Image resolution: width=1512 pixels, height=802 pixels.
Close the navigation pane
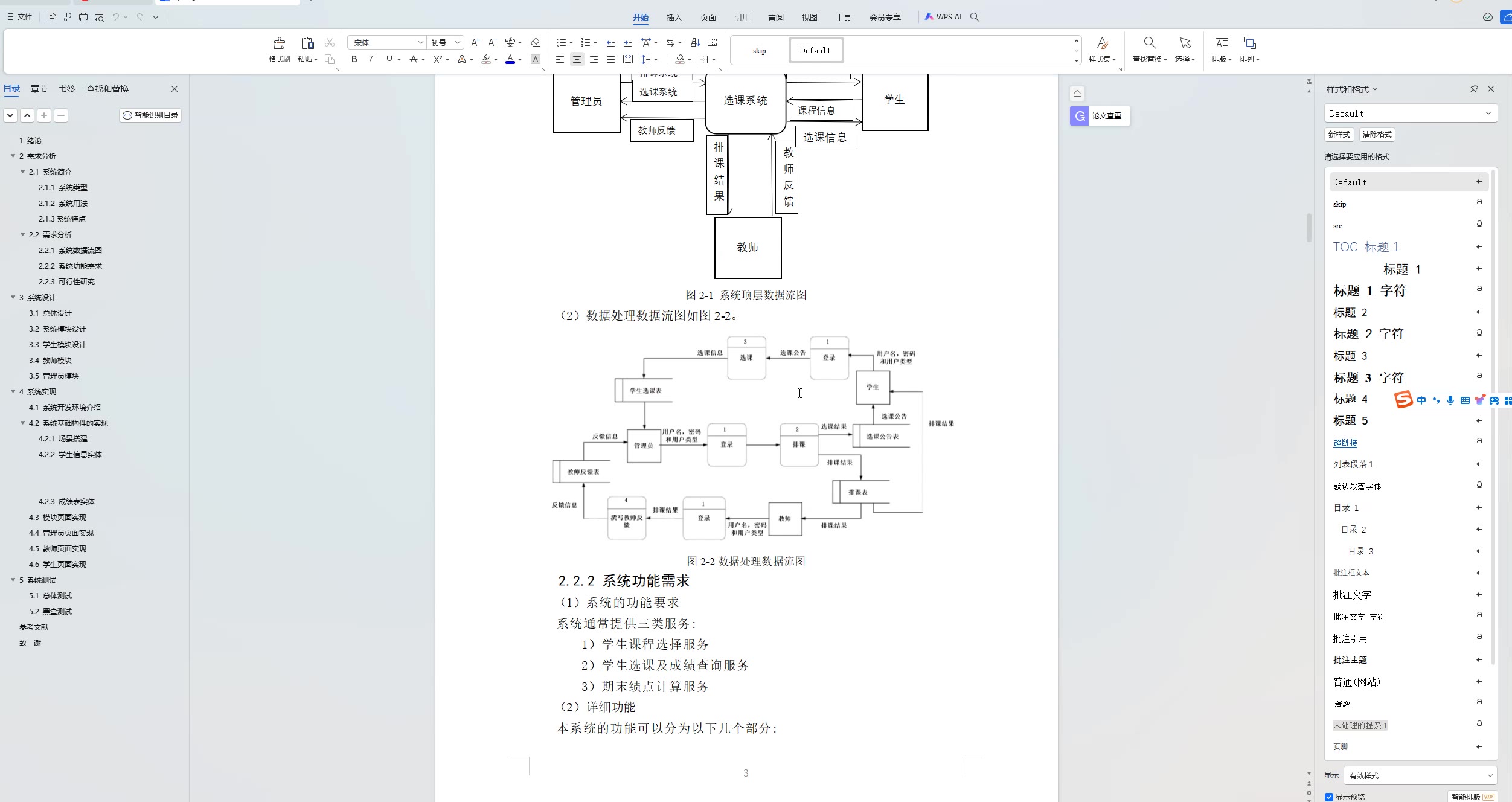175,89
